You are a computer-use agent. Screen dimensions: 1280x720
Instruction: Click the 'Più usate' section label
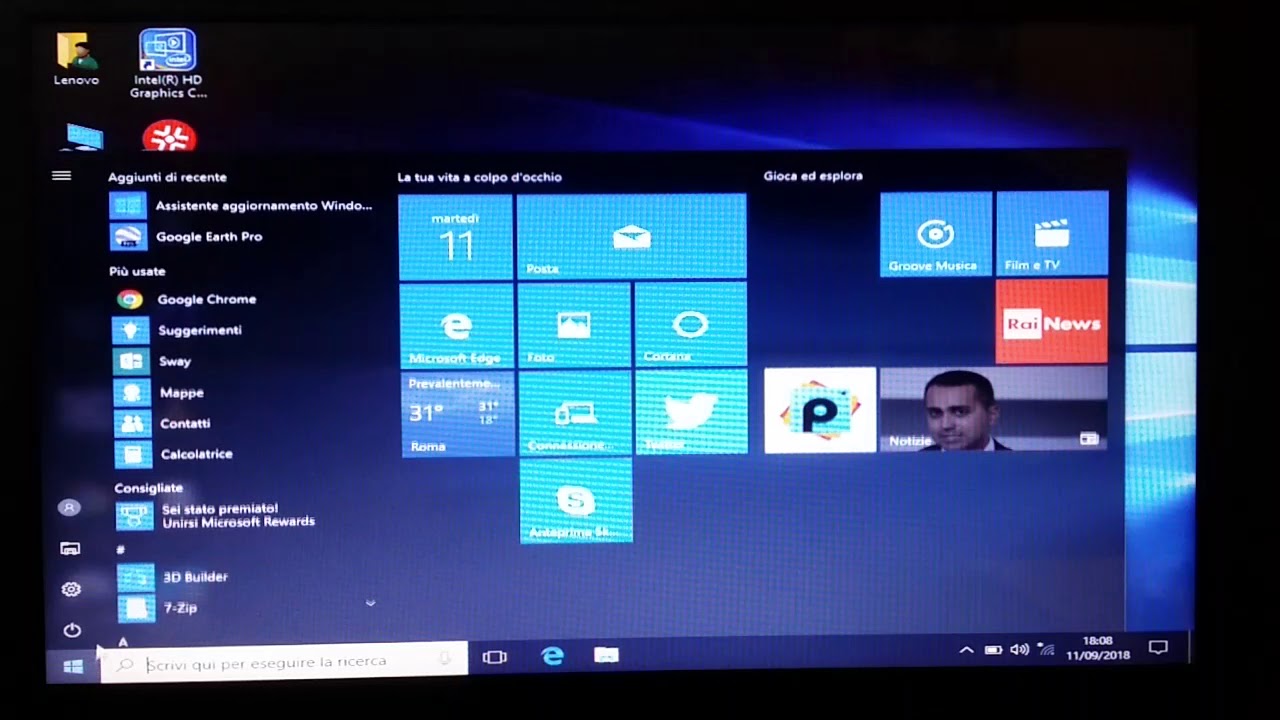click(137, 271)
